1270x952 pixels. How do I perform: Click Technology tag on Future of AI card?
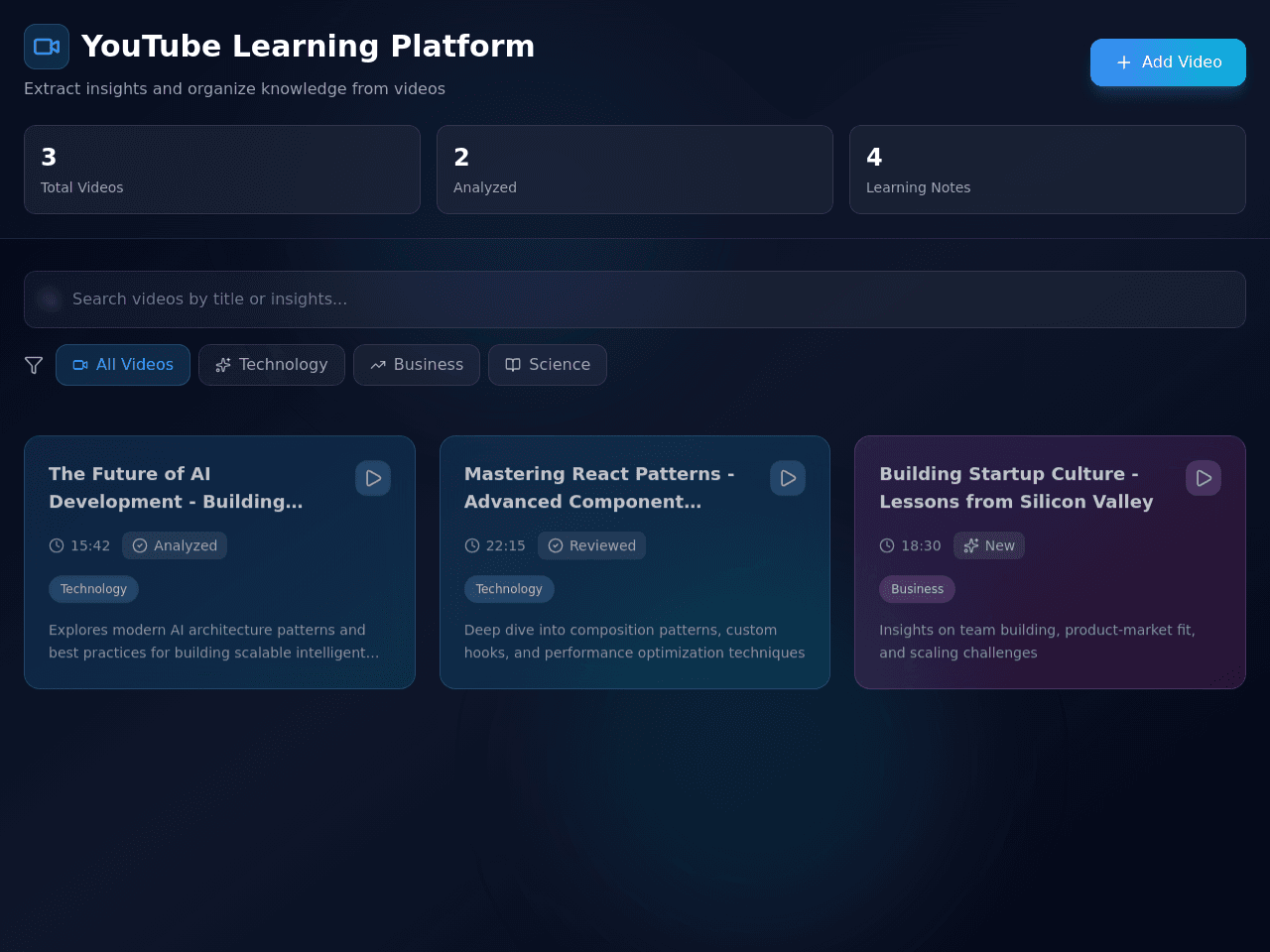(x=93, y=589)
